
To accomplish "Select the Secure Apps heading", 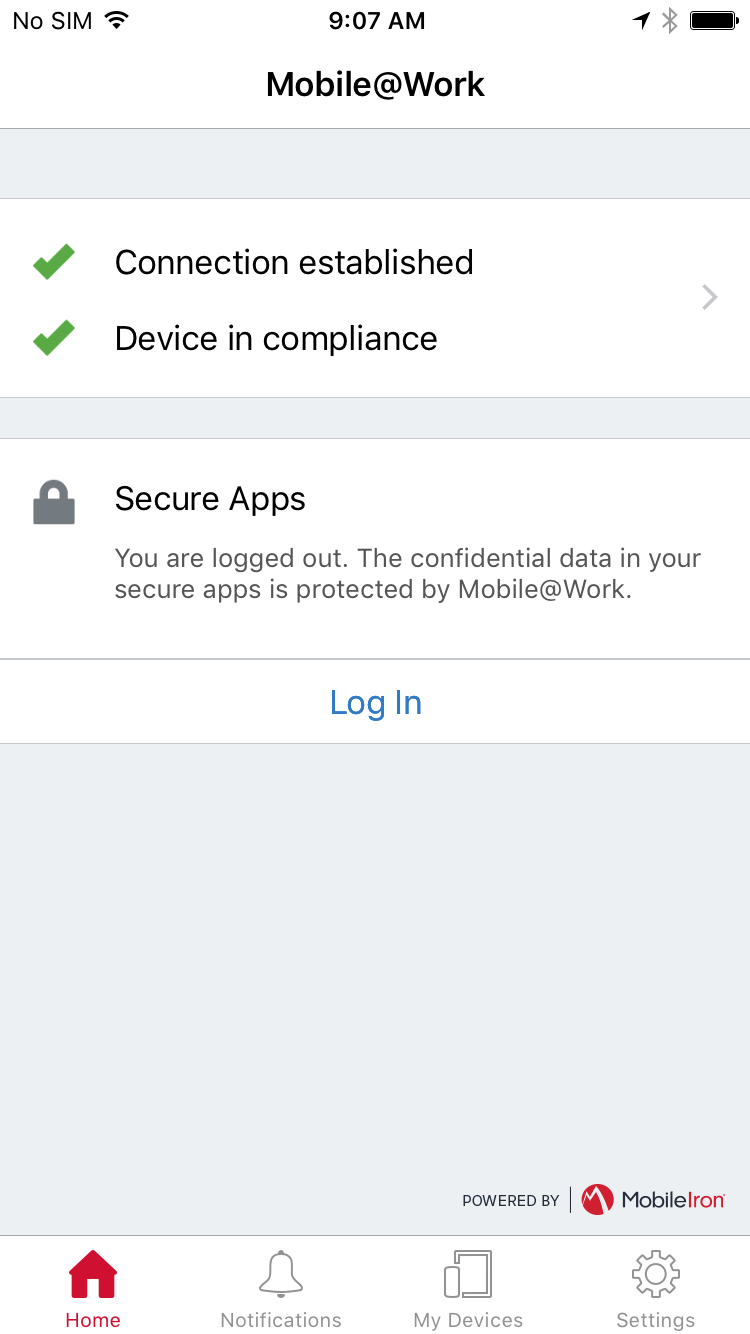I will click(210, 498).
